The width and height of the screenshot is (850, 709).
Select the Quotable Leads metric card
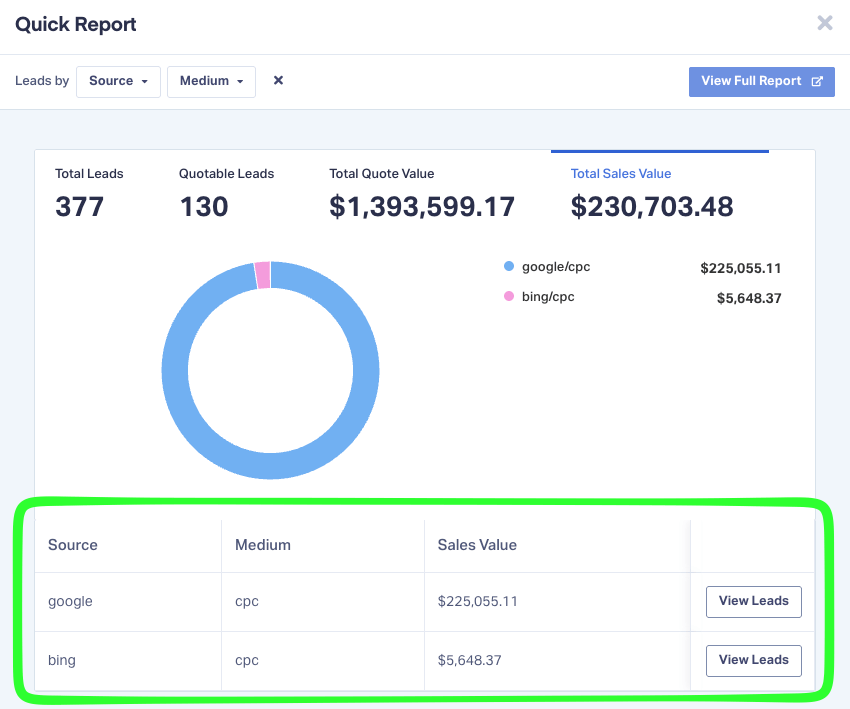226,190
